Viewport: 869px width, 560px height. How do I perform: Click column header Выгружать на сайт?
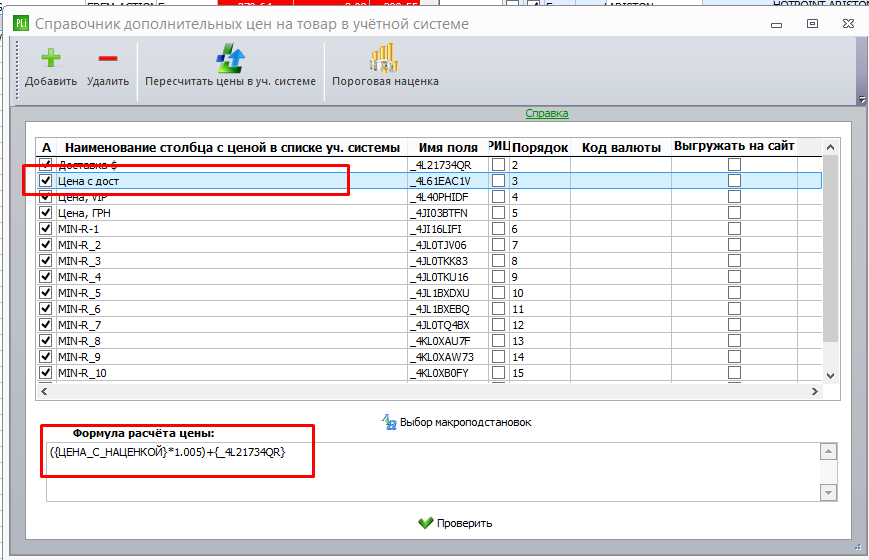click(734, 146)
